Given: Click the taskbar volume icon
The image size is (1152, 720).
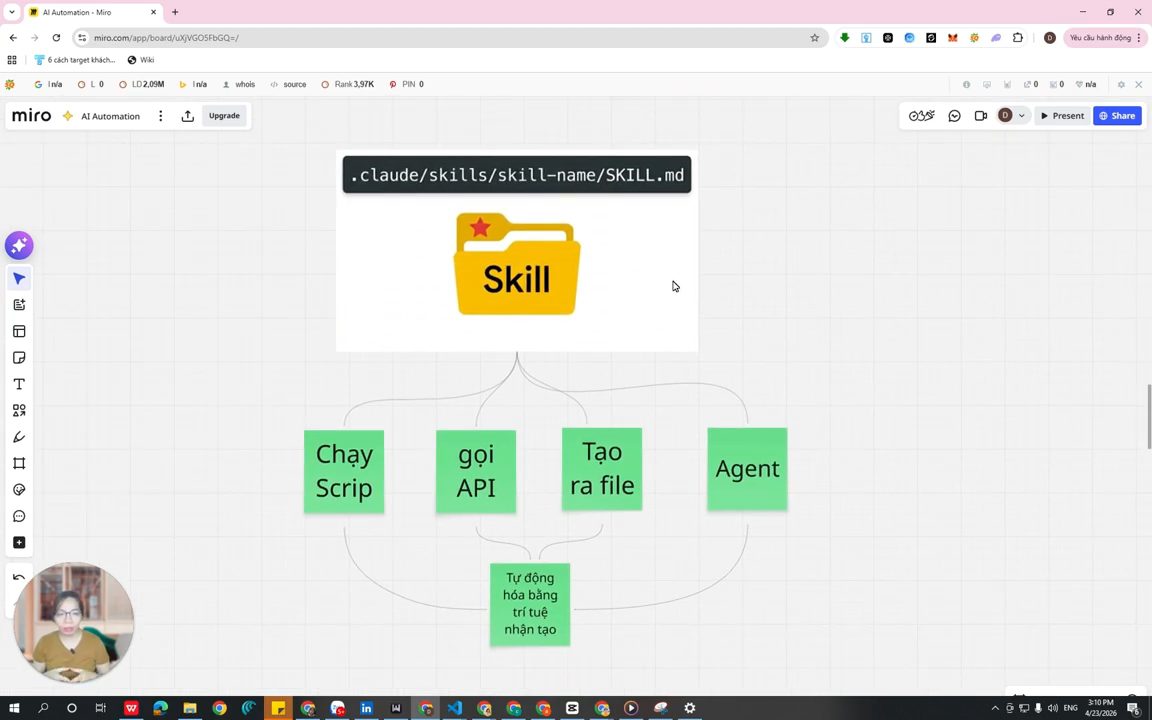Looking at the screenshot, I should (x=1052, y=708).
